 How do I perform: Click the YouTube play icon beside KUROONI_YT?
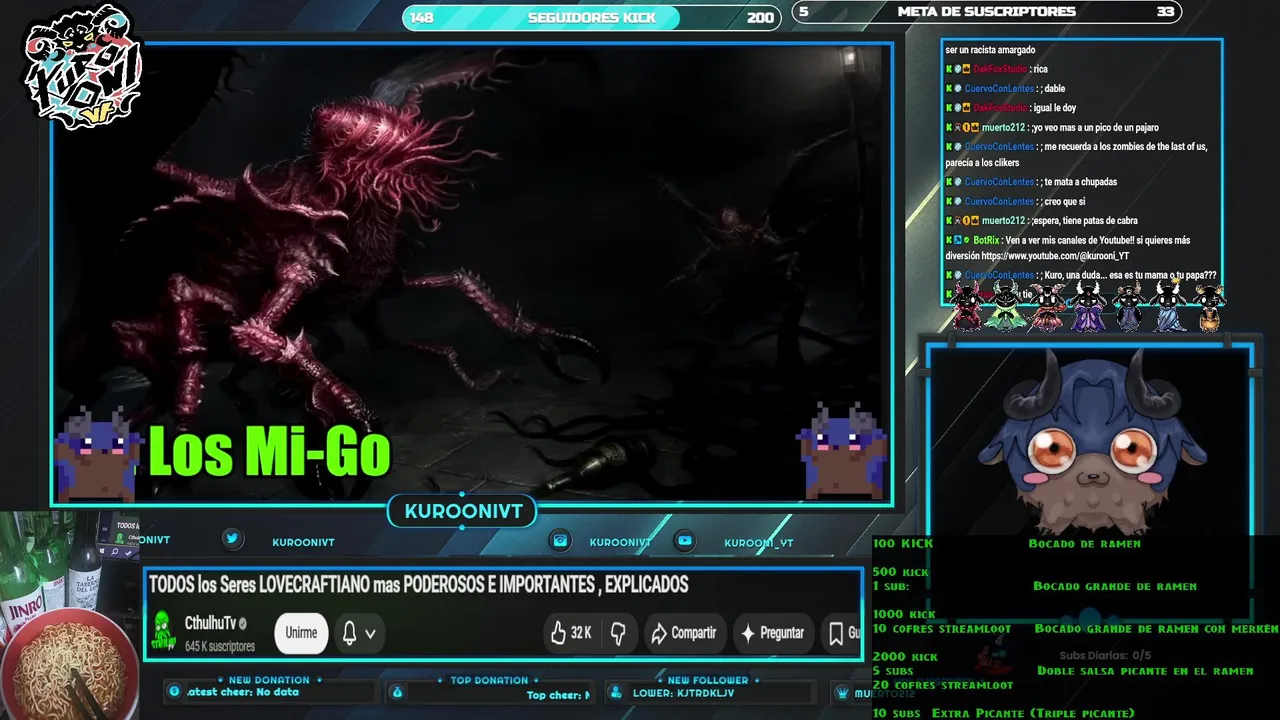[685, 540]
